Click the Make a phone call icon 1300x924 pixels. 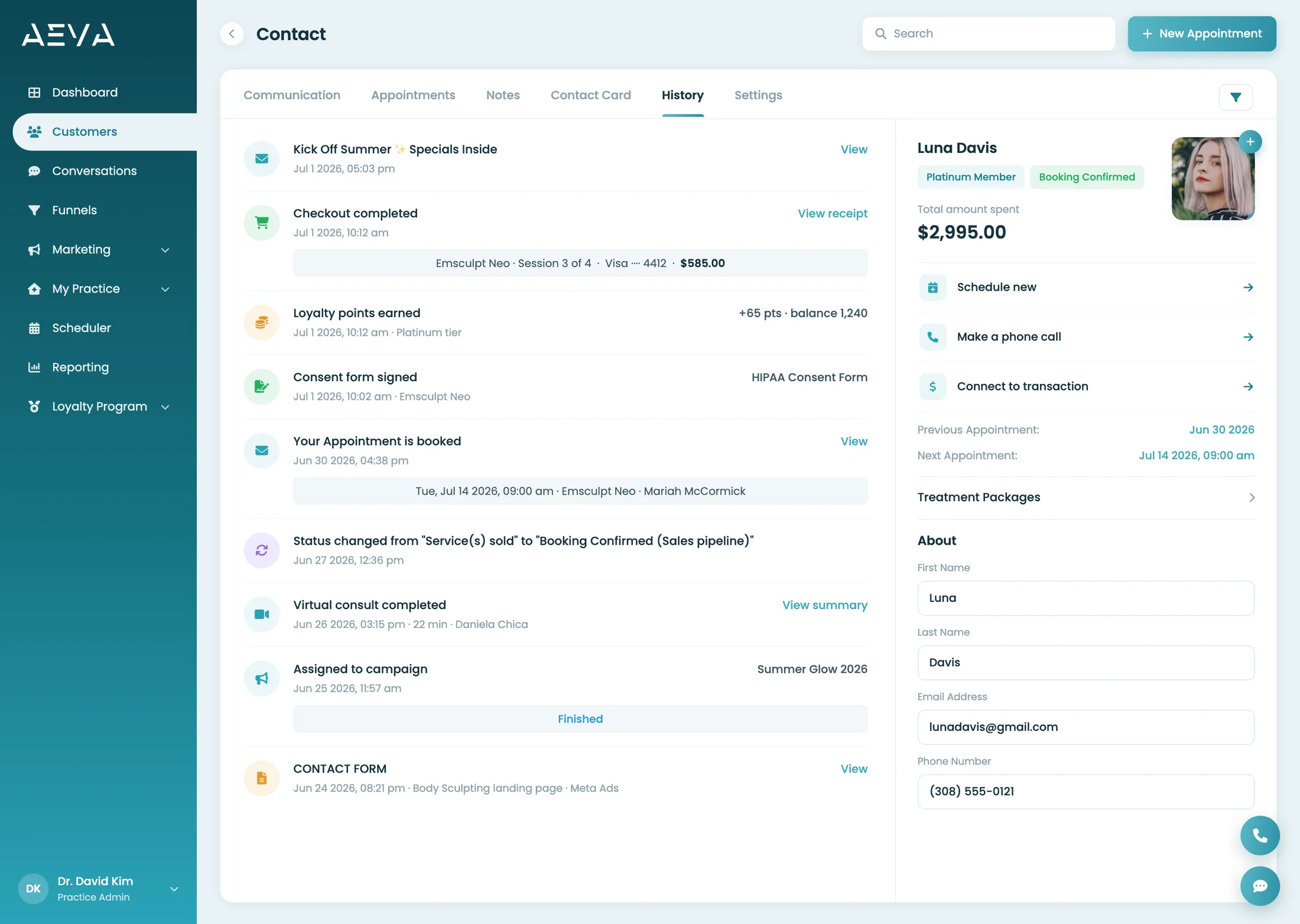pos(932,337)
